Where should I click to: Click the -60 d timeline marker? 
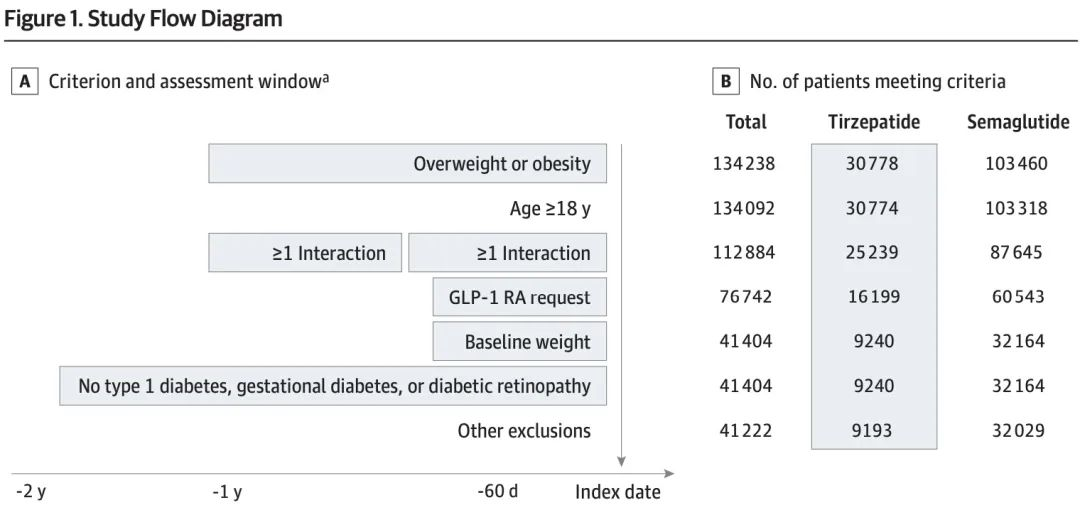(x=498, y=492)
